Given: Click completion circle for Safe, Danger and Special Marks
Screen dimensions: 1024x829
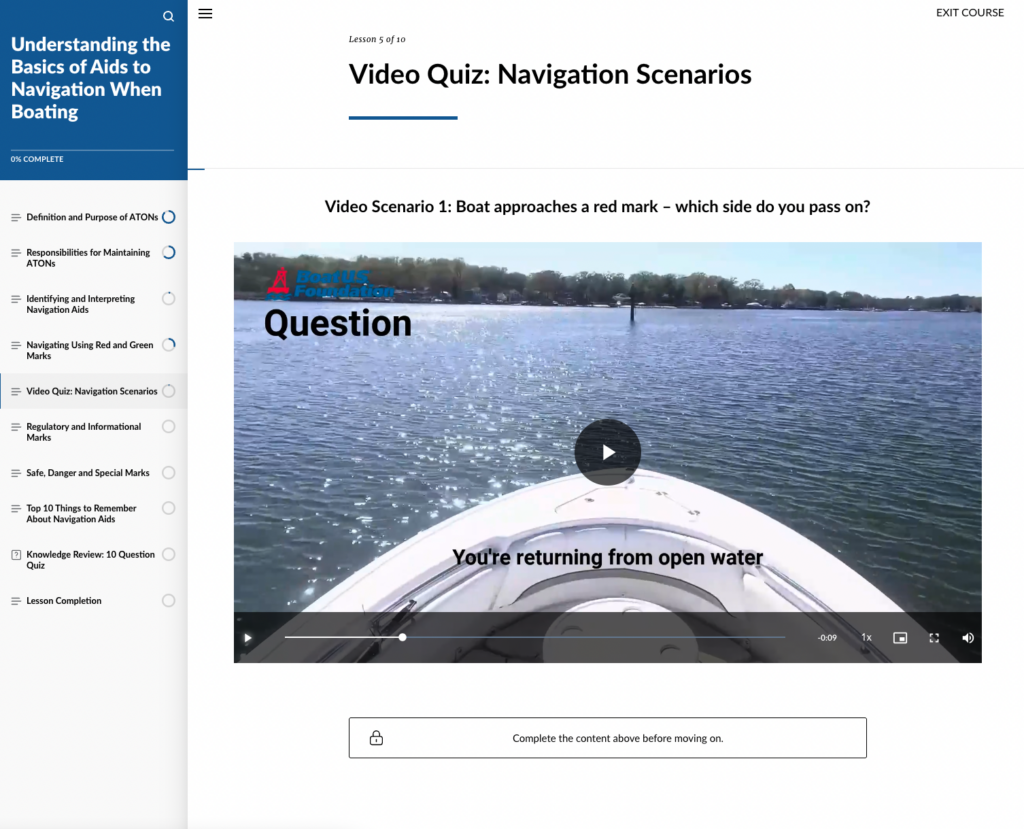Looking at the screenshot, I should (168, 473).
